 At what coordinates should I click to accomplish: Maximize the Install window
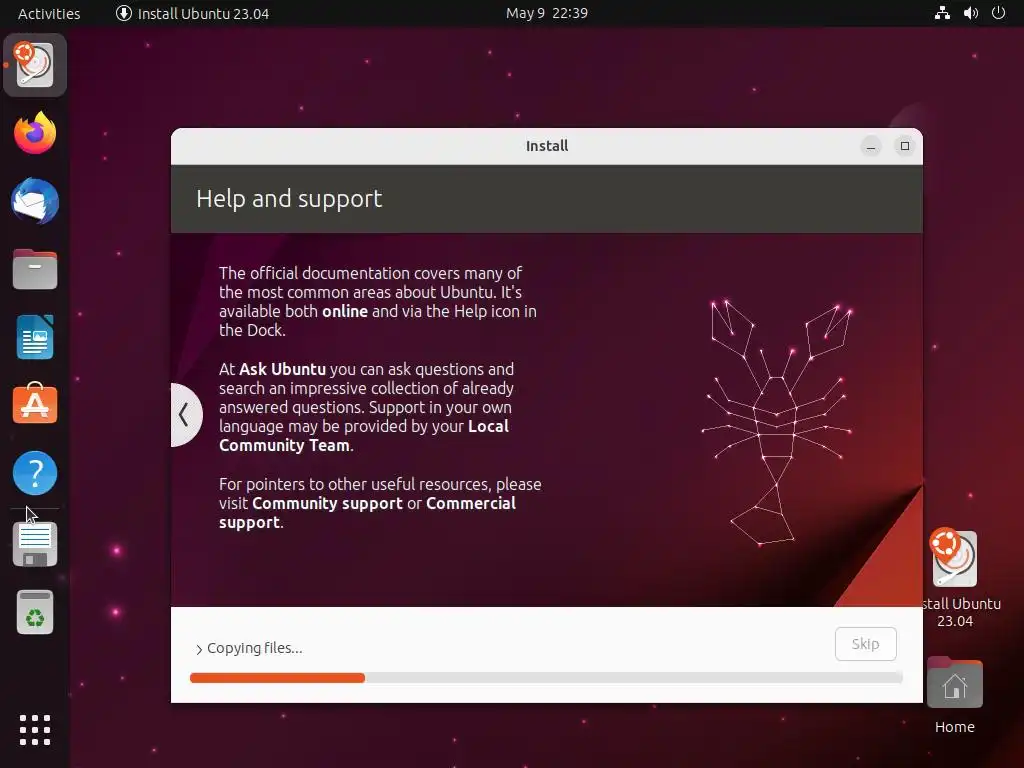point(904,146)
